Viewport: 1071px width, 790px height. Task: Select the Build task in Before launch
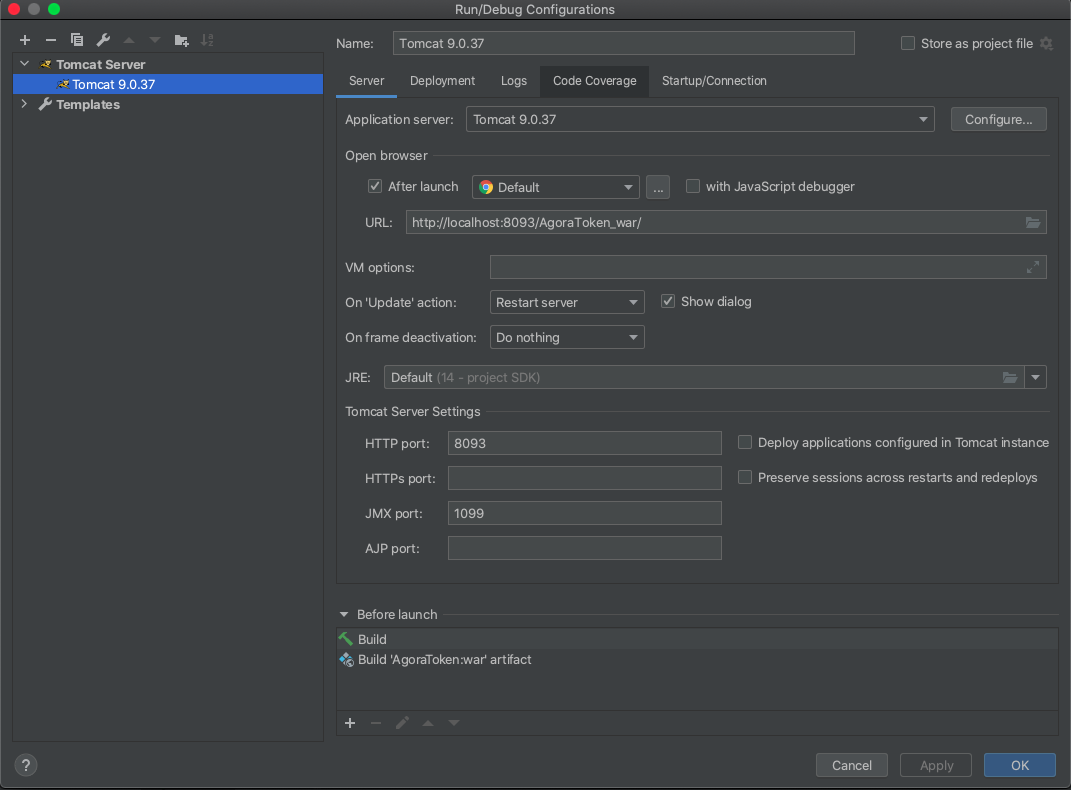tap(697, 639)
